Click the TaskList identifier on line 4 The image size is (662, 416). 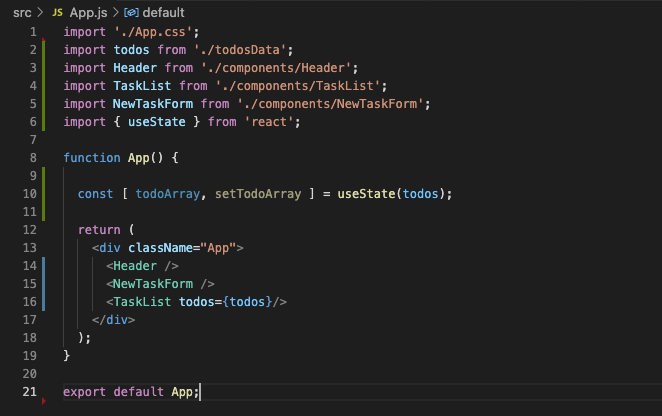(x=142, y=86)
